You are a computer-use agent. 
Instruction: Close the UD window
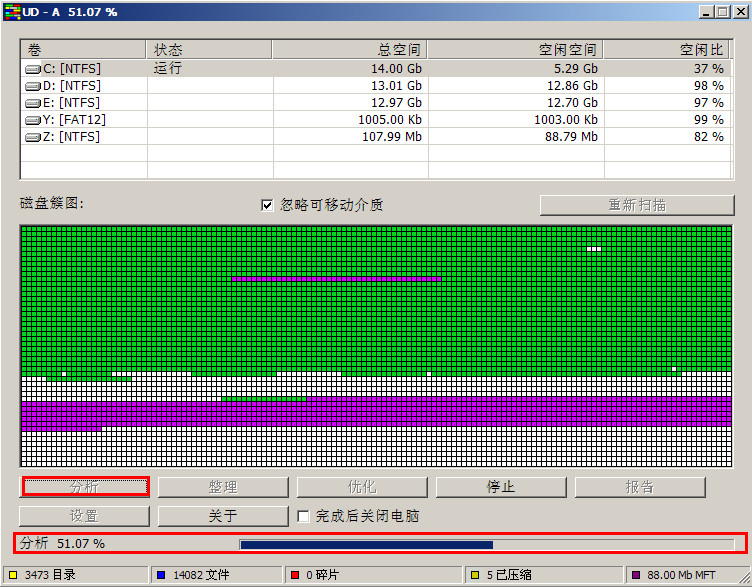coord(740,12)
